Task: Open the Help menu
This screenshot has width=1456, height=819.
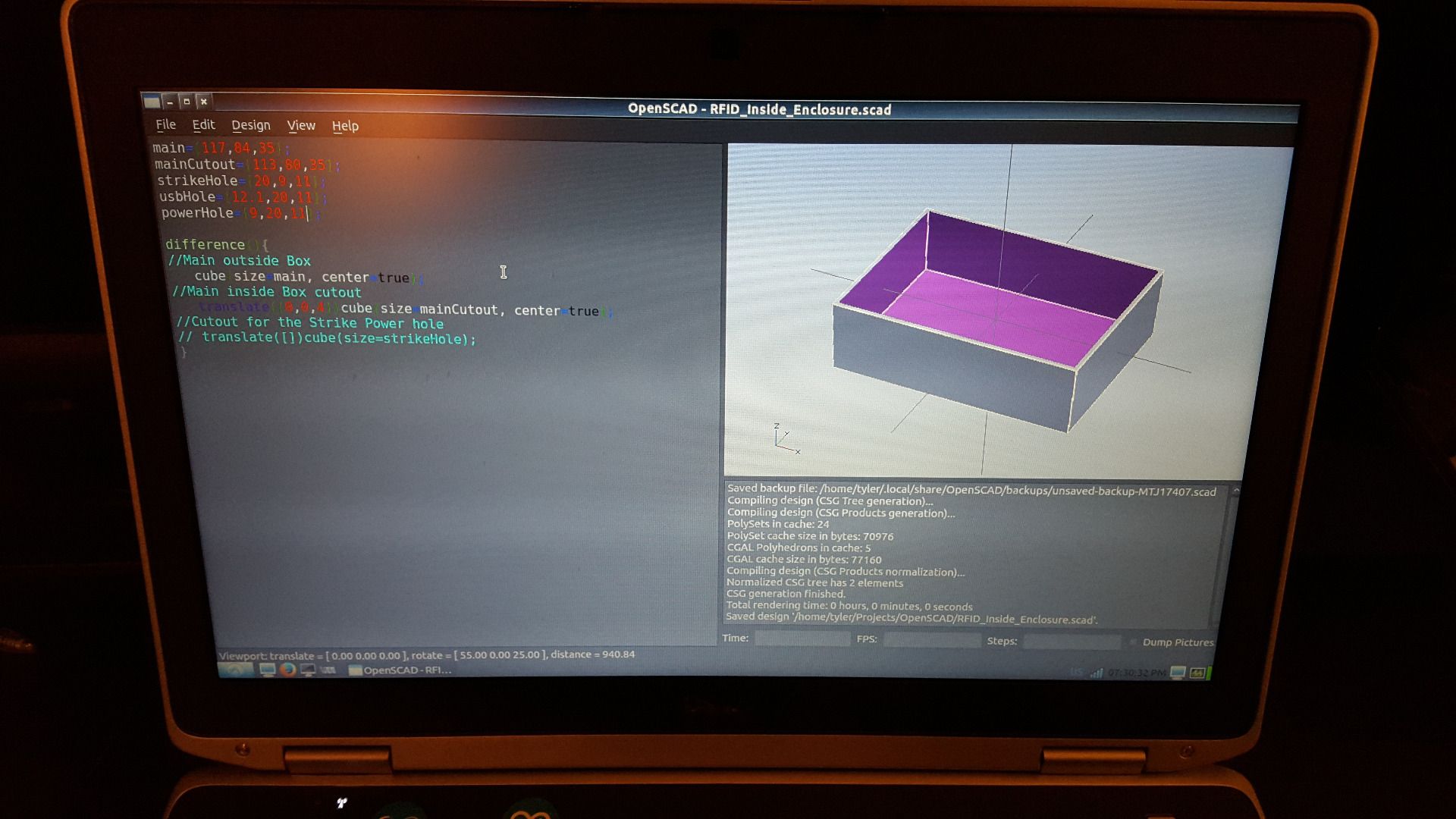Action: [x=345, y=126]
